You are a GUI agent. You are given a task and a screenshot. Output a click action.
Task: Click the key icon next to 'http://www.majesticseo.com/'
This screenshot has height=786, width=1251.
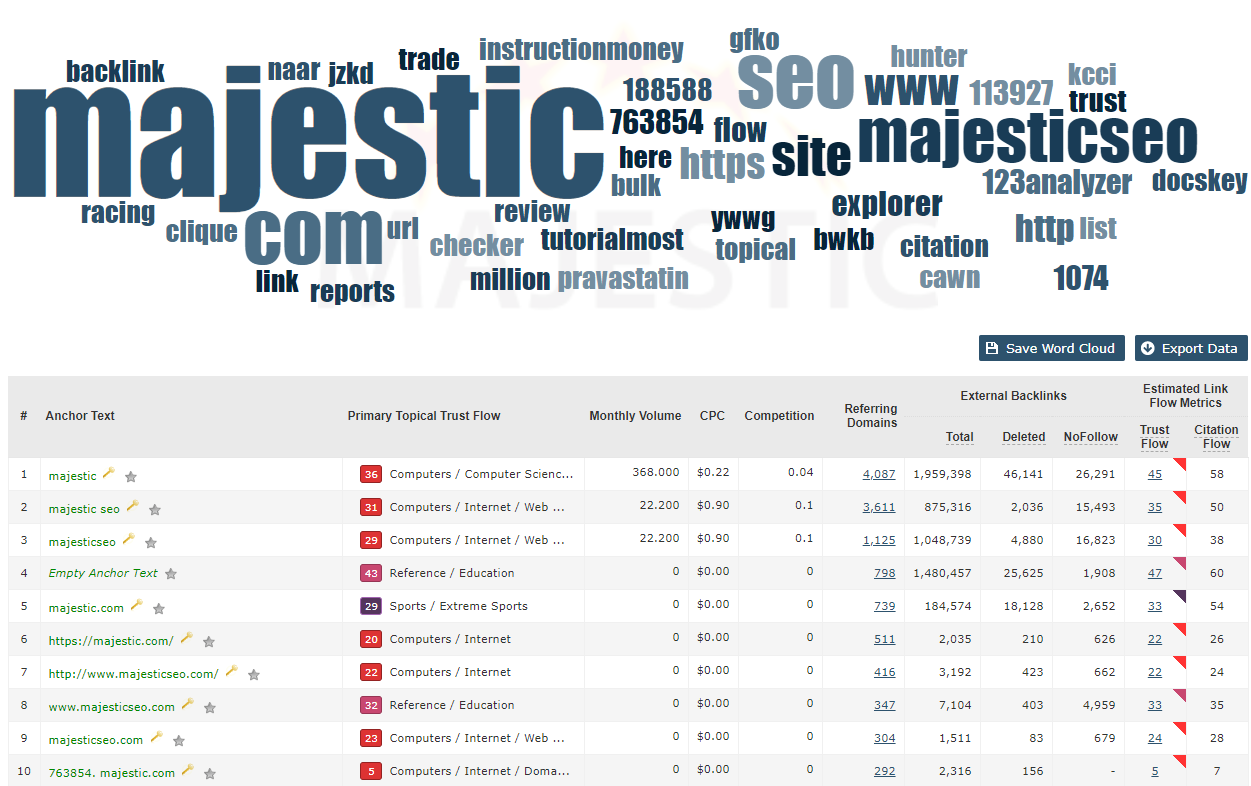coord(231,672)
